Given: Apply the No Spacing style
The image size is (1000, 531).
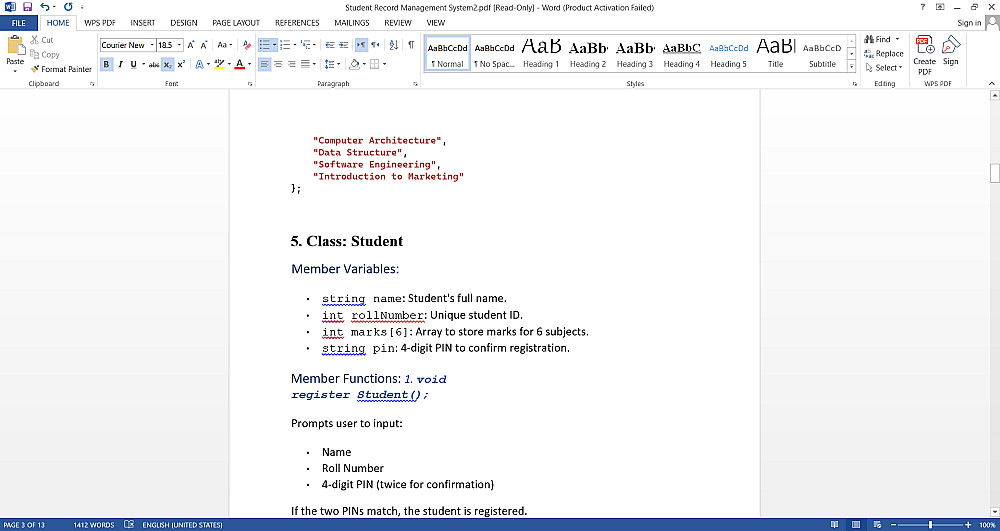Looking at the screenshot, I should pyautogui.click(x=494, y=54).
